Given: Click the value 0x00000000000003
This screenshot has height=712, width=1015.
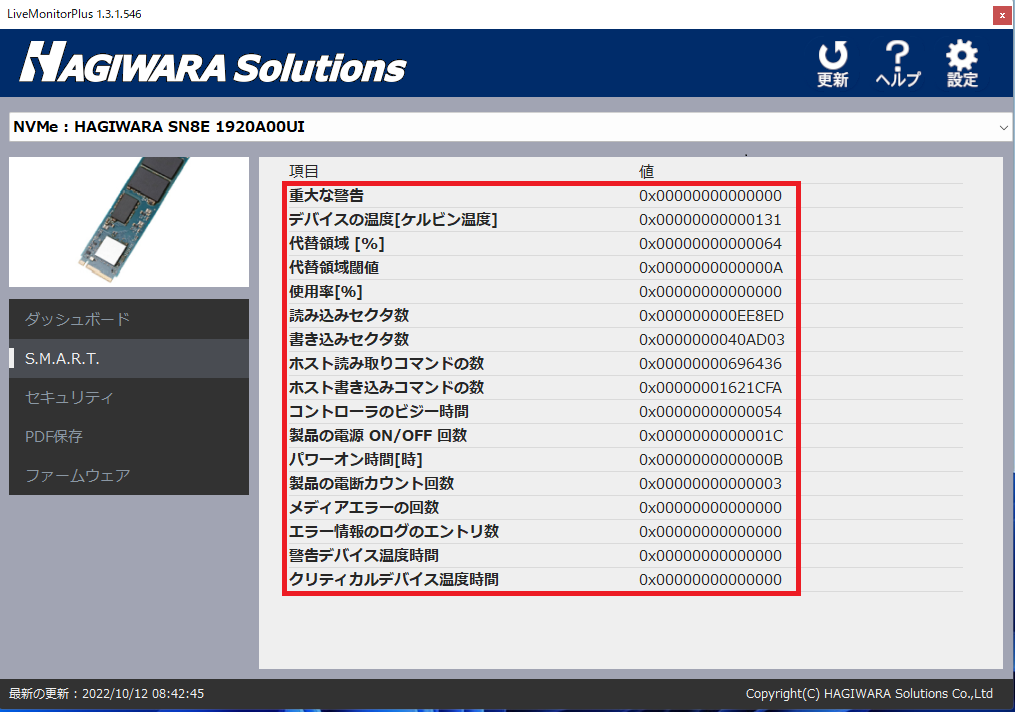Looking at the screenshot, I should 710,483.
